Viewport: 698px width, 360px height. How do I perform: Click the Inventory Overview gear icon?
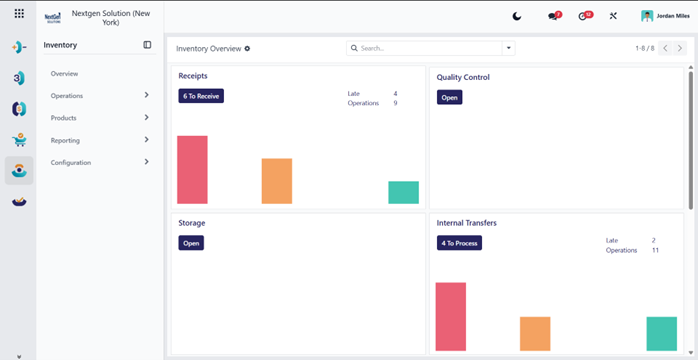click(x=247, y=49)
